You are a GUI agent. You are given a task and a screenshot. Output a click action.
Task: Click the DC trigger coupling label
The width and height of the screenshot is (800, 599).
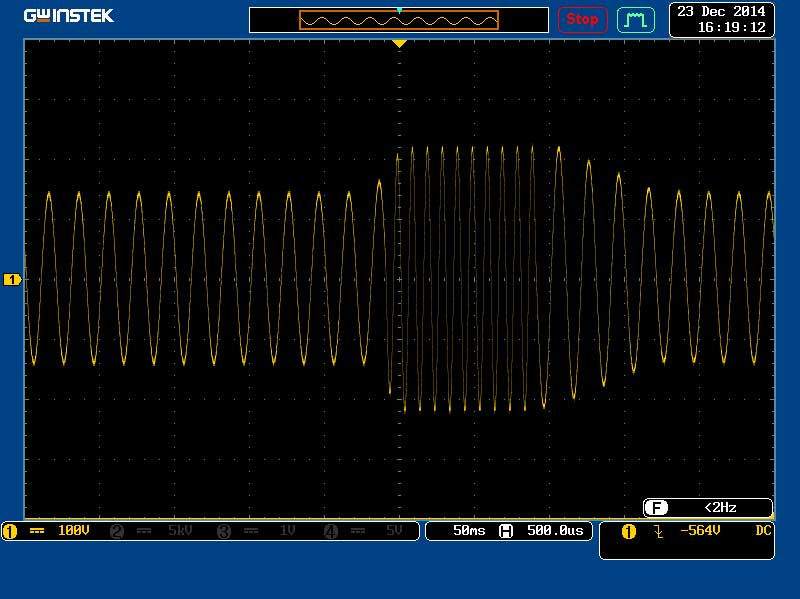(x=763, y=531)
